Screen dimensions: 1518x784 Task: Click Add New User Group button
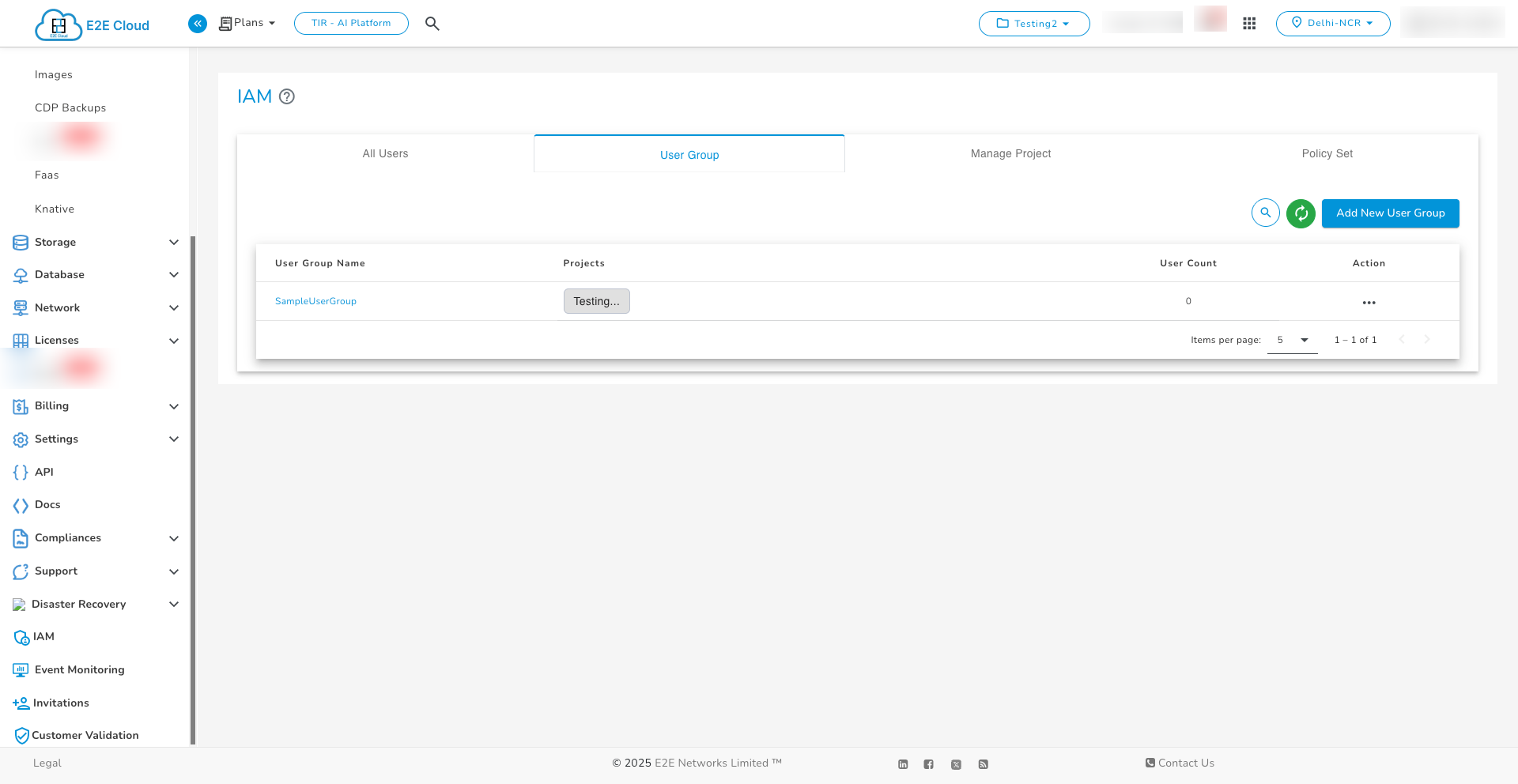(1390, 213)
